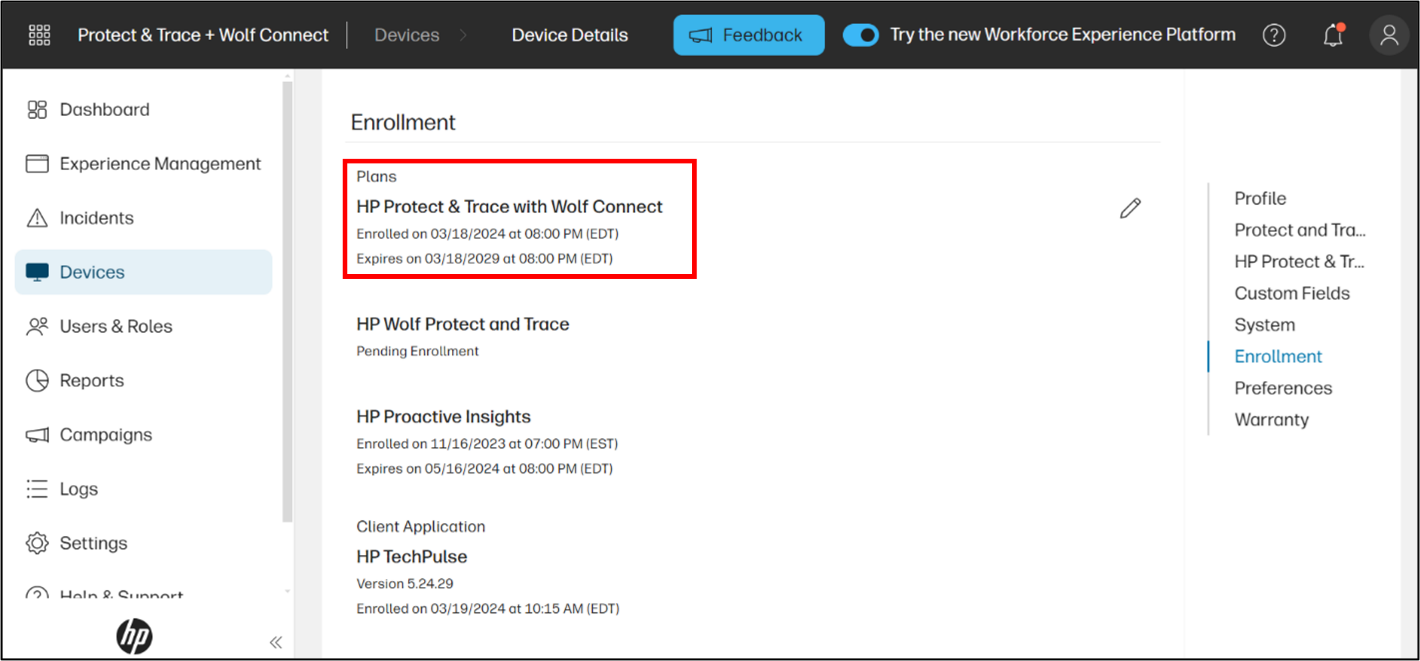Open the app launcher grid icon
Viewport: 1420px width, 661px height.
pyautogui.click(x=39, y=34)
